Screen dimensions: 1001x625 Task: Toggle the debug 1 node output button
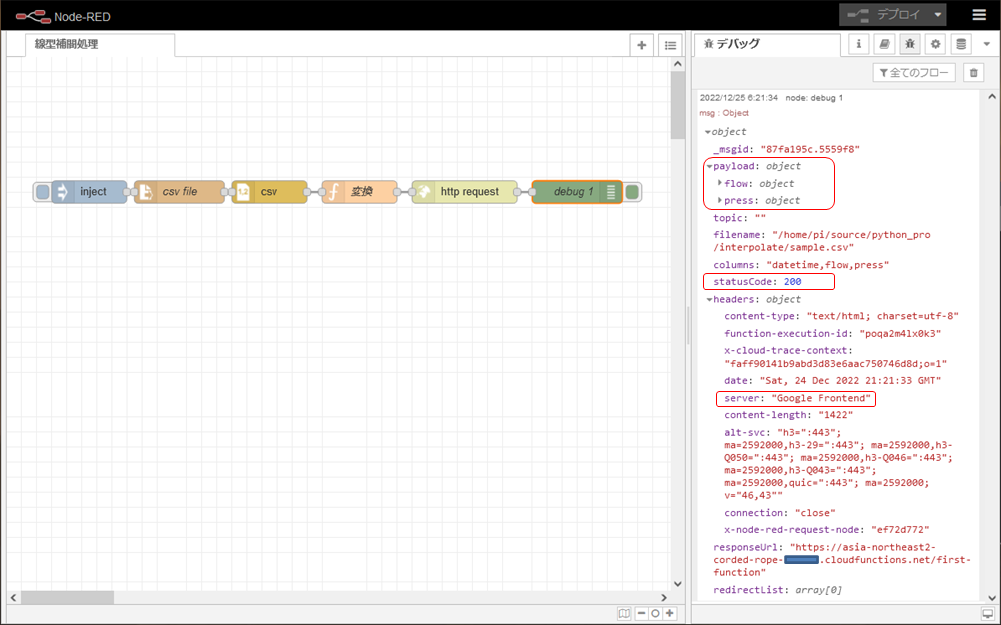[x=633, y=192]
